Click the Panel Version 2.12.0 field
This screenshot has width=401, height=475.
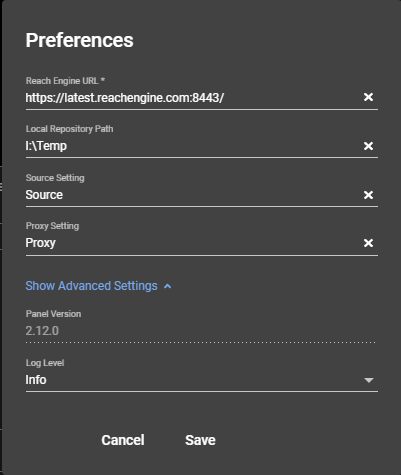click(201, 331)
